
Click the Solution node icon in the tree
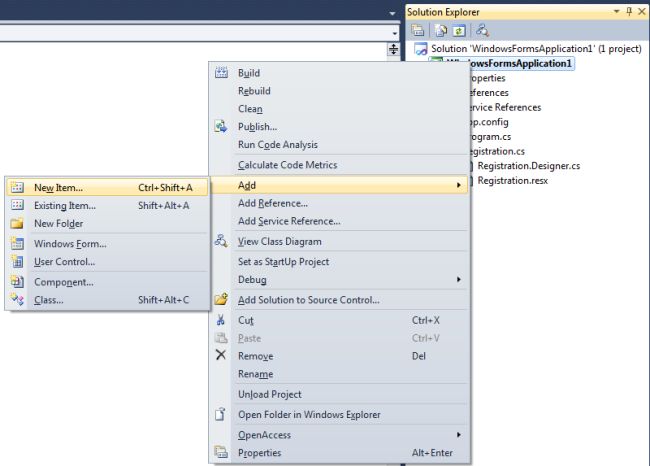(x=421, y=49)
